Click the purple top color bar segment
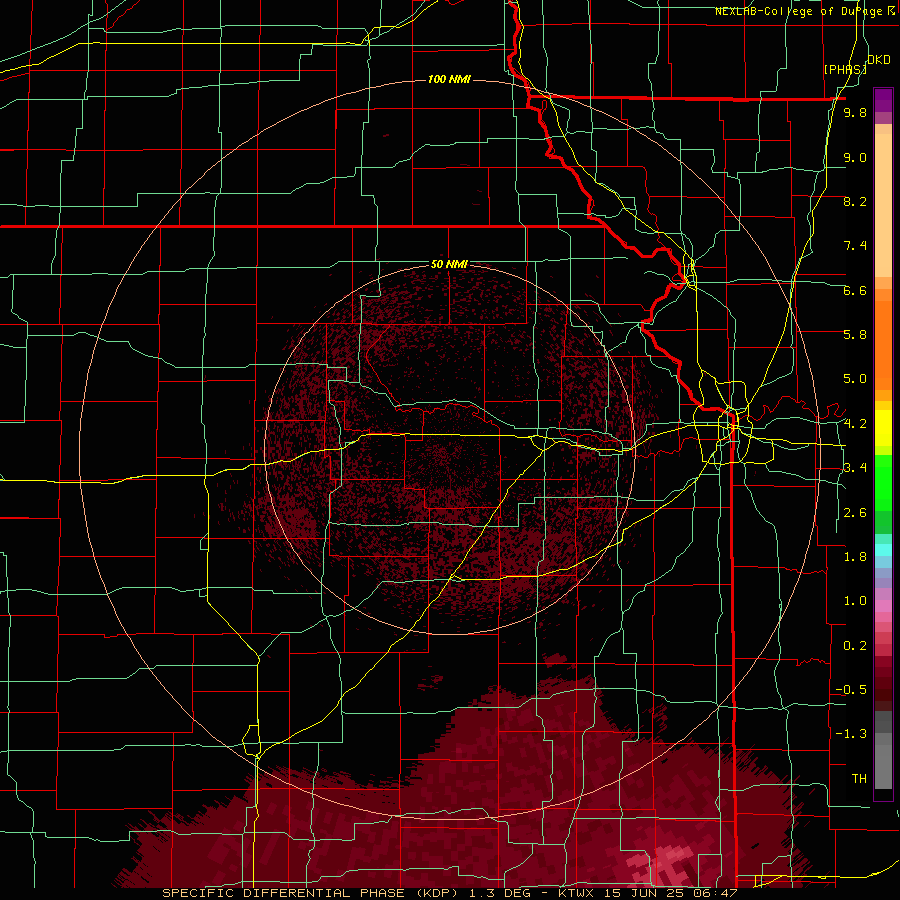 click(883, 100)
